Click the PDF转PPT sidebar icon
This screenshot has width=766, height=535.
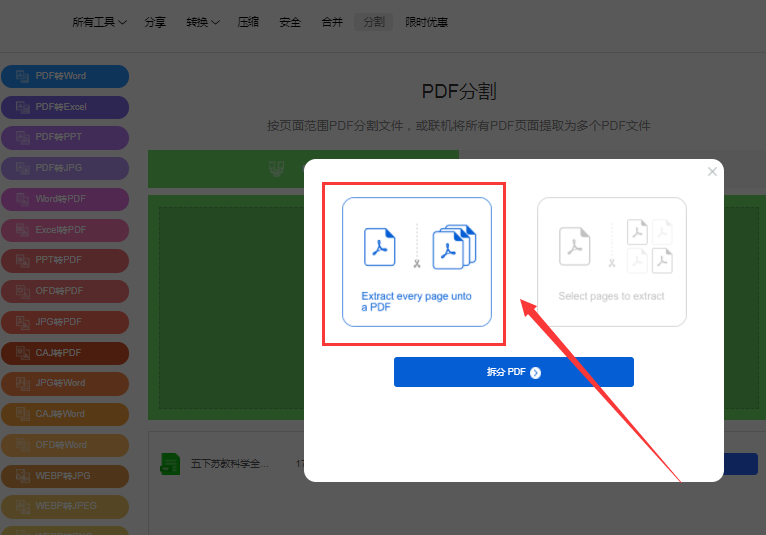coord(22,137)
